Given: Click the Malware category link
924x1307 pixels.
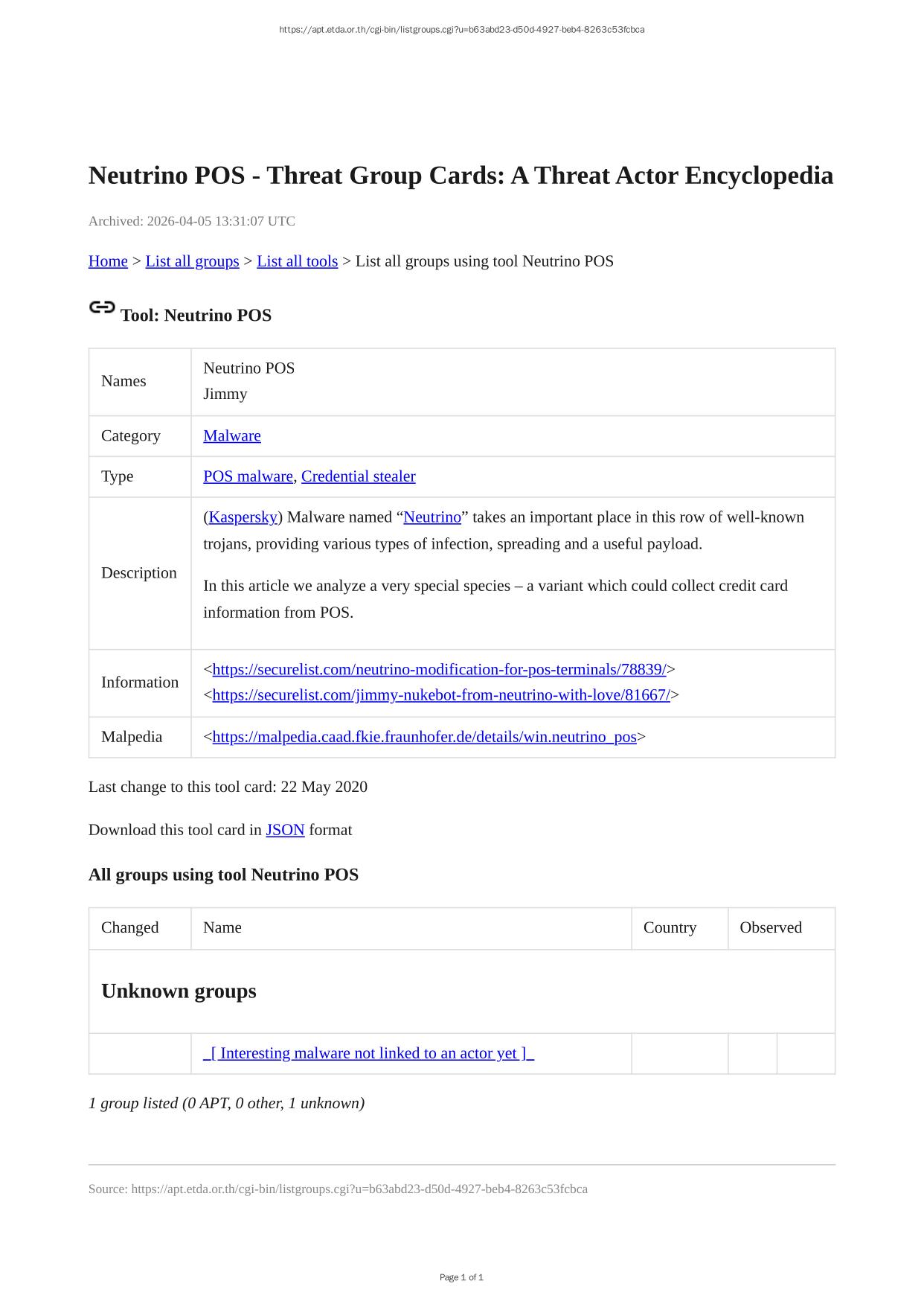Looking at the screenshot, I should pyautogui.click(x=232, y=436).
